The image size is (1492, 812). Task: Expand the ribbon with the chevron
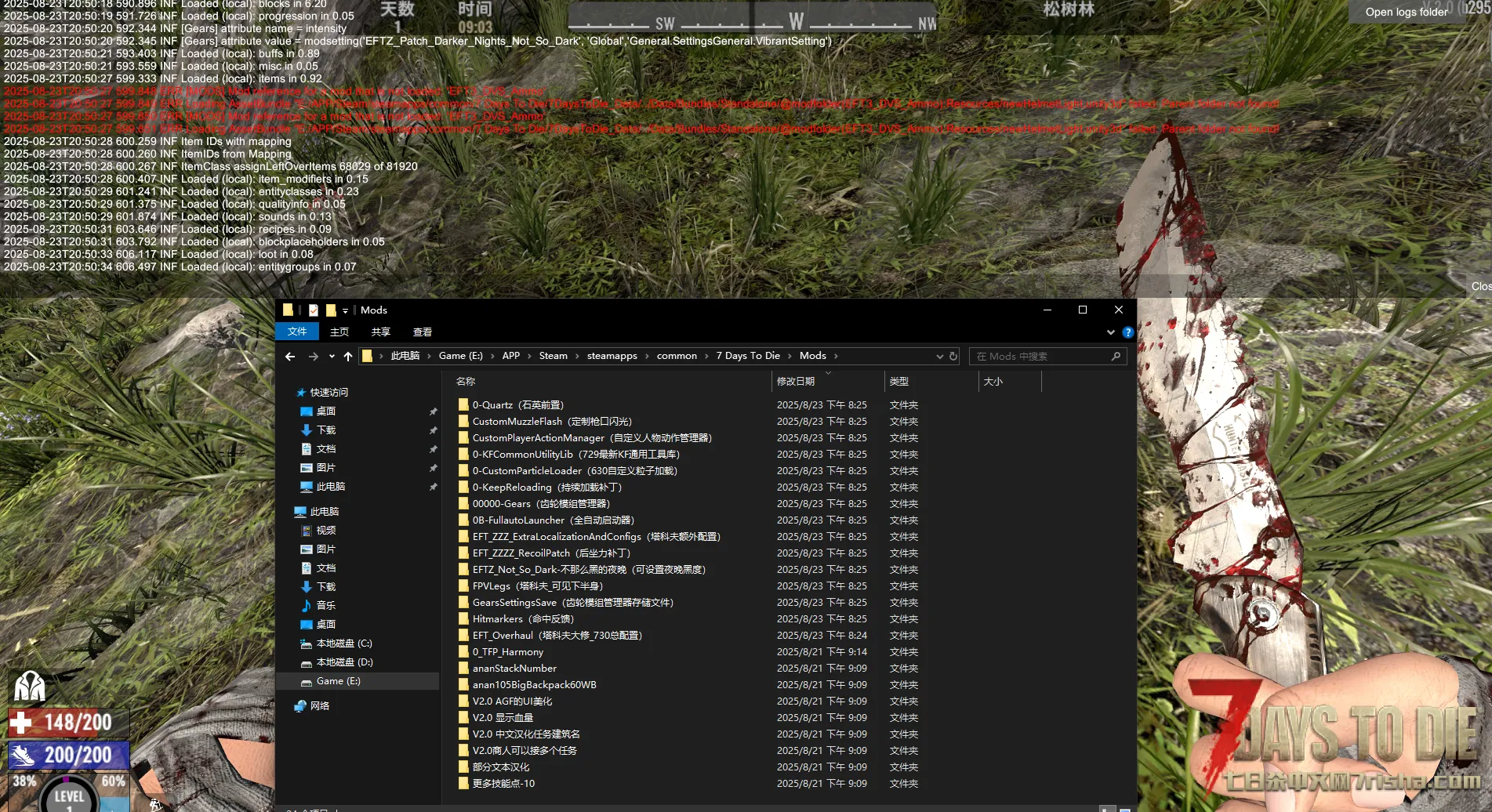(x=1110, y=332)
